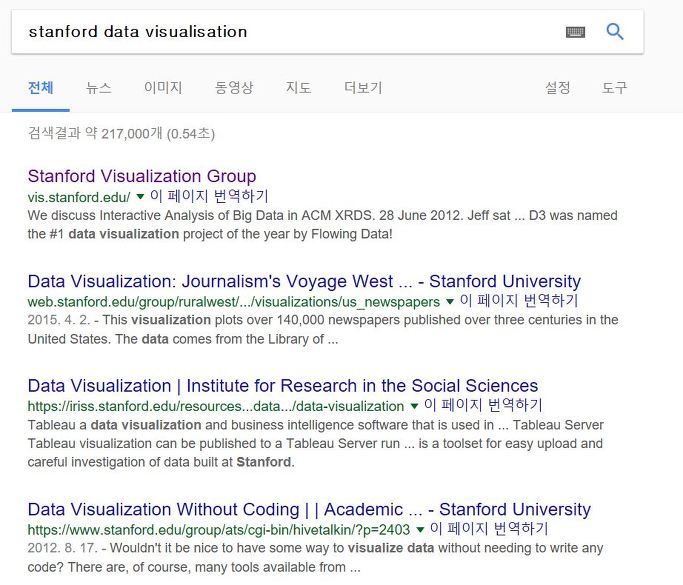This screenshot has height=585, width=683.
Task: Click the snippet beginning 2012. 8. 17.
Action: tap(315, 558)
